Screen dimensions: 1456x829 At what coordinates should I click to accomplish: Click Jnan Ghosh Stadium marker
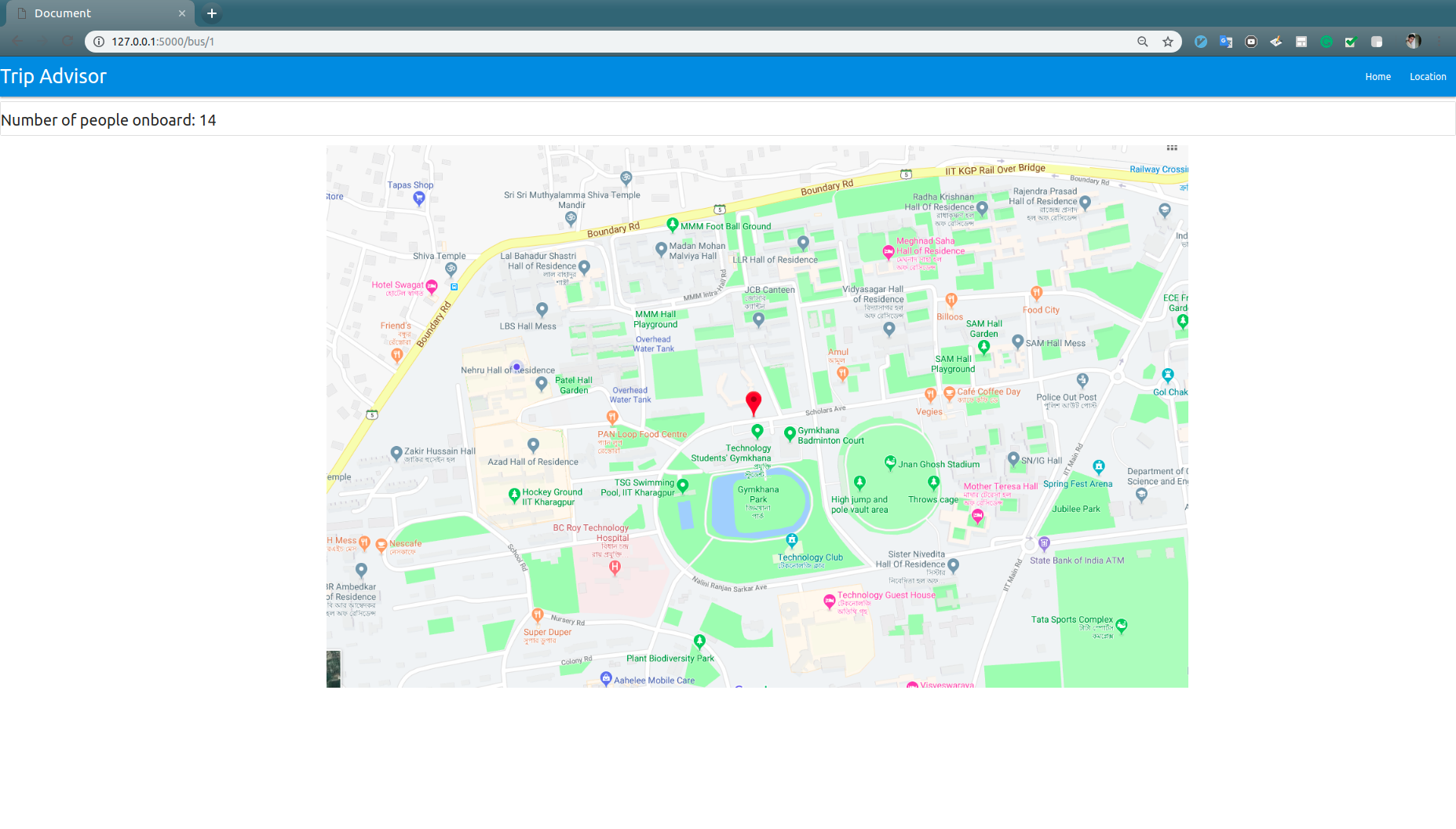pyautogui.click(x=890, y=463)
